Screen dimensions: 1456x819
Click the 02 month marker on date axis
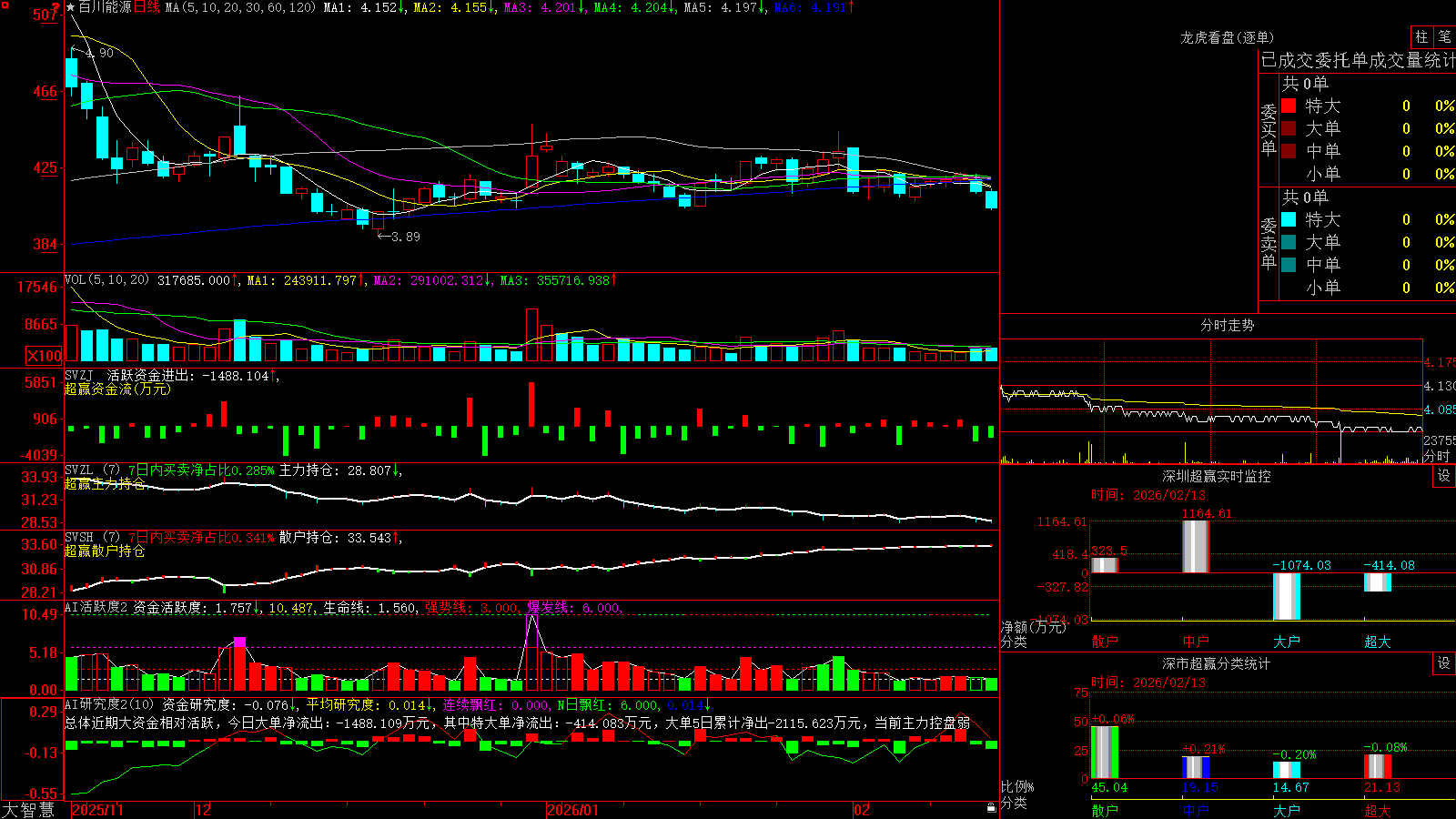click(x=862, y=810)
